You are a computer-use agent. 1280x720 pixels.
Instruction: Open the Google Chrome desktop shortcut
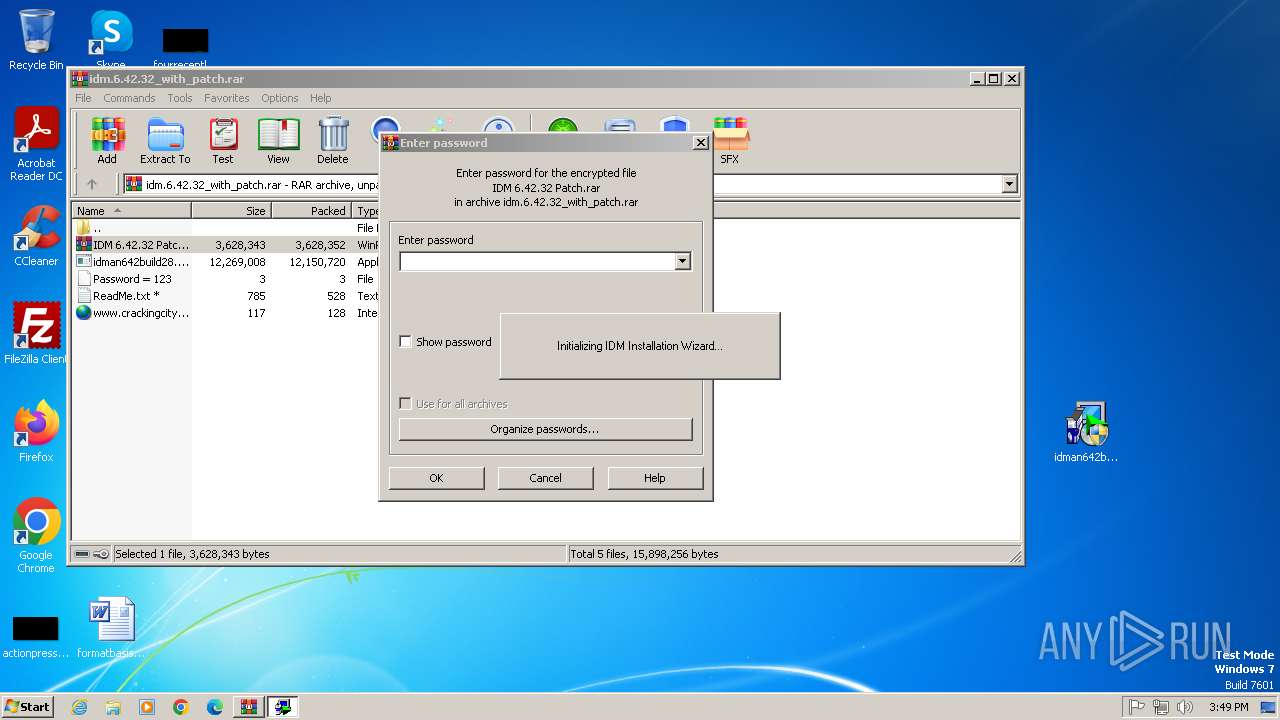coord(36,536)
